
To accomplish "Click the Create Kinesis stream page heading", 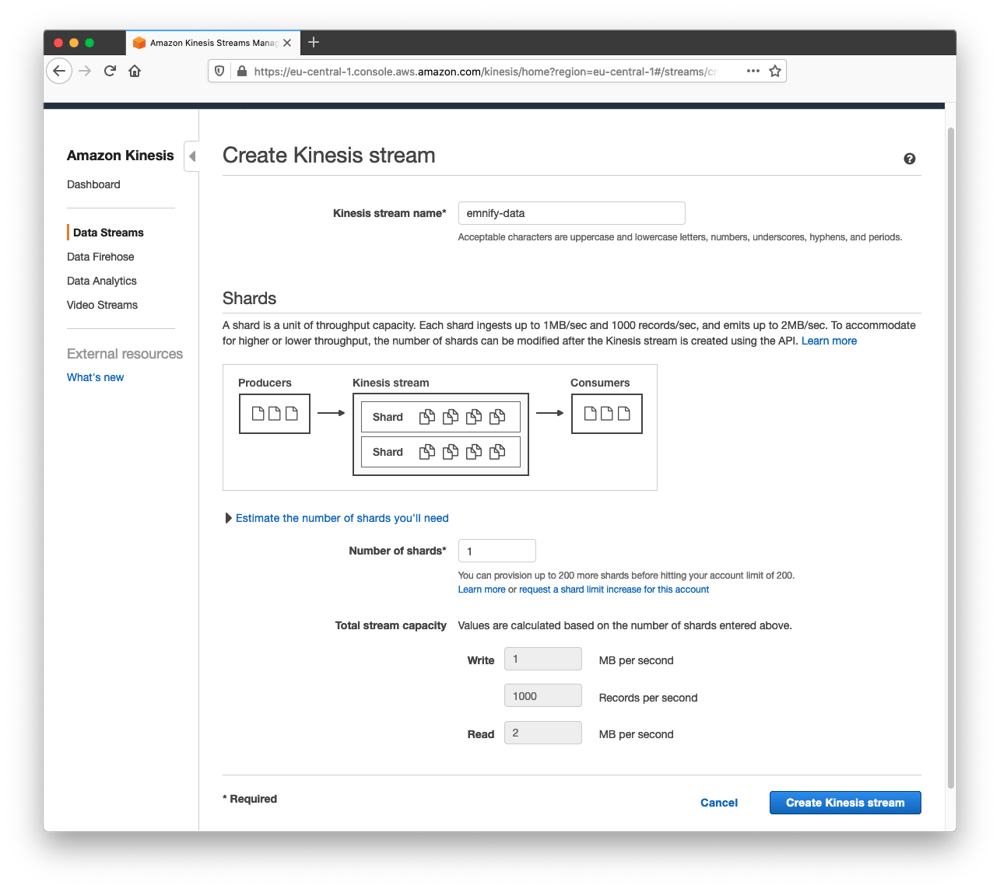I will click(328, 155).
